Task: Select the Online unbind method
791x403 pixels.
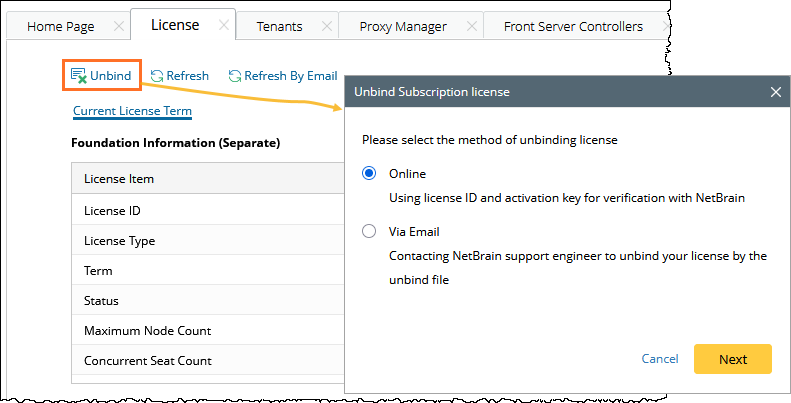Action: tap(369, 172)
